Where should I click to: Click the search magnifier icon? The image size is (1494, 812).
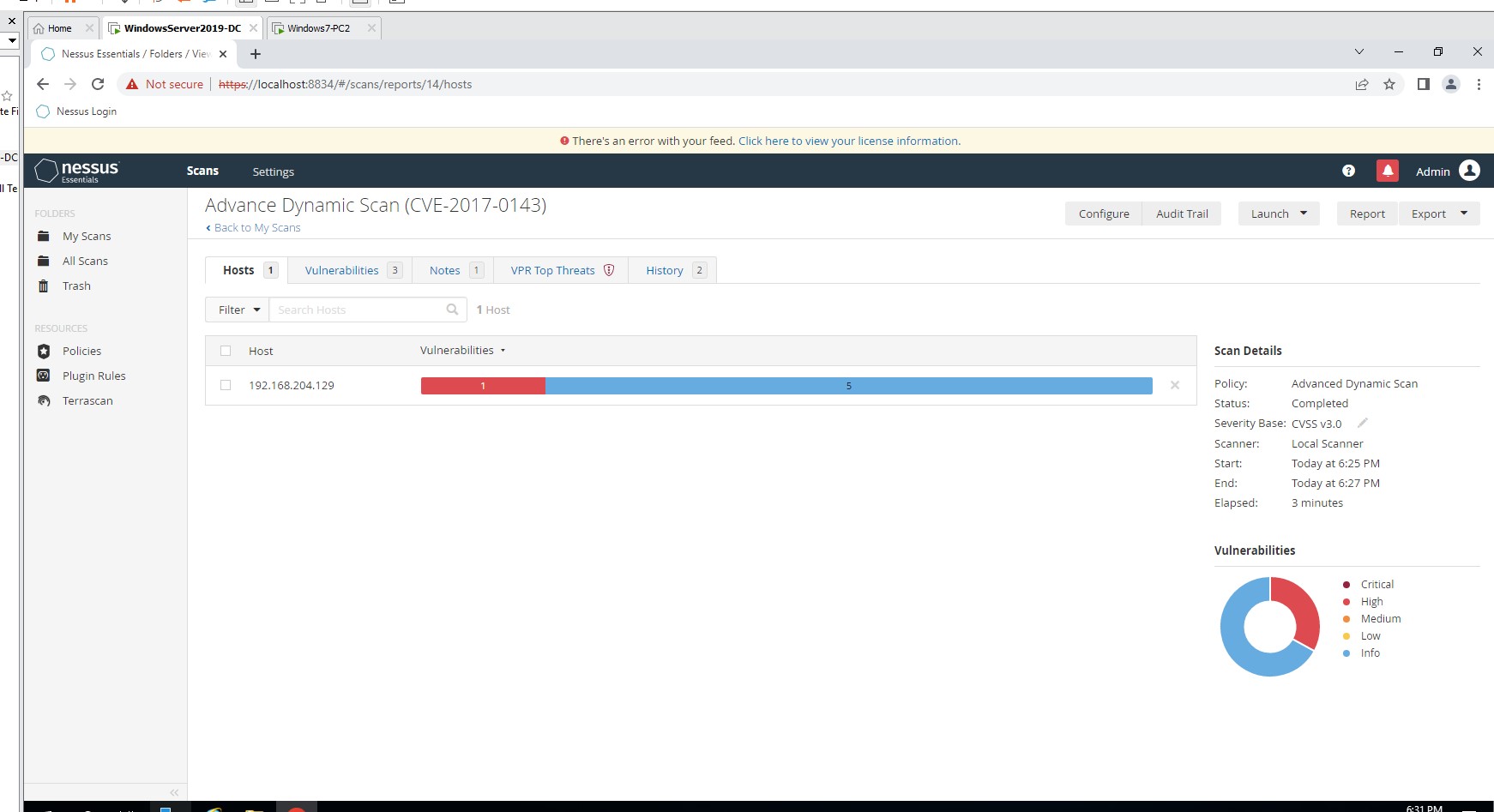point(452,310)
